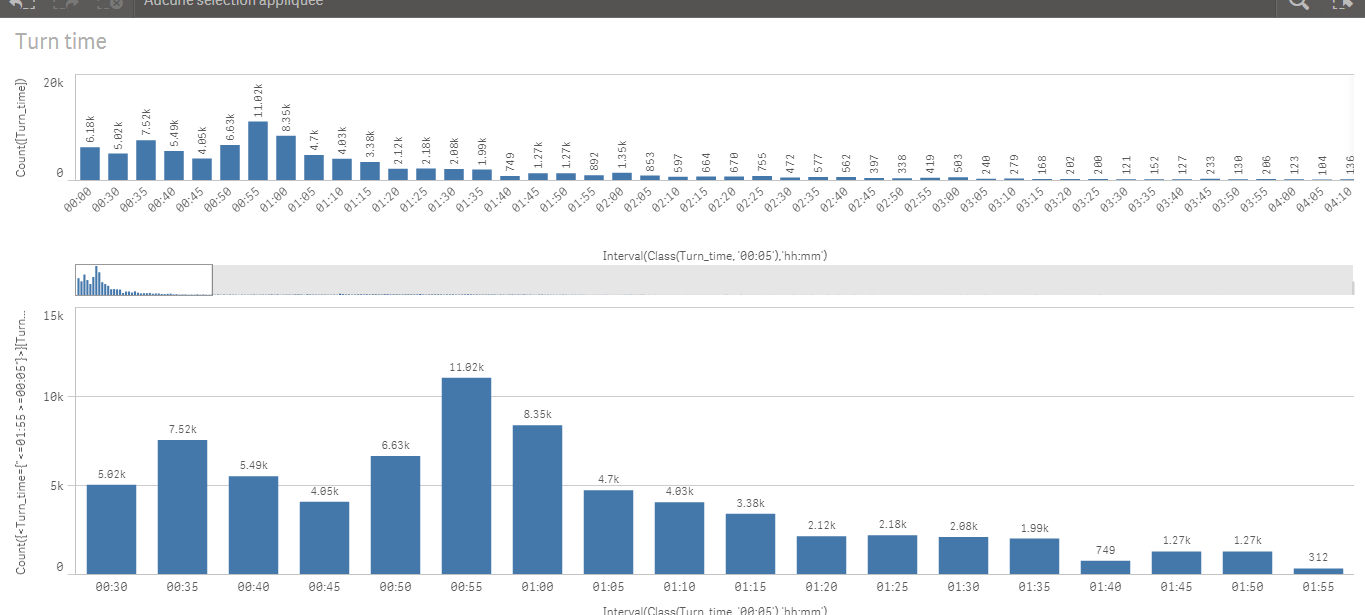
Task: Select the 01:15 bar in lower chart
Action: (x=750, y=543)
